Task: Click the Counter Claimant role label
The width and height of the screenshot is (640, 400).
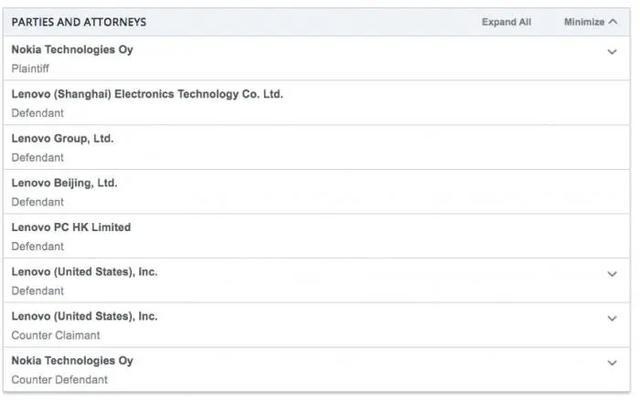Action: point(56,336)
